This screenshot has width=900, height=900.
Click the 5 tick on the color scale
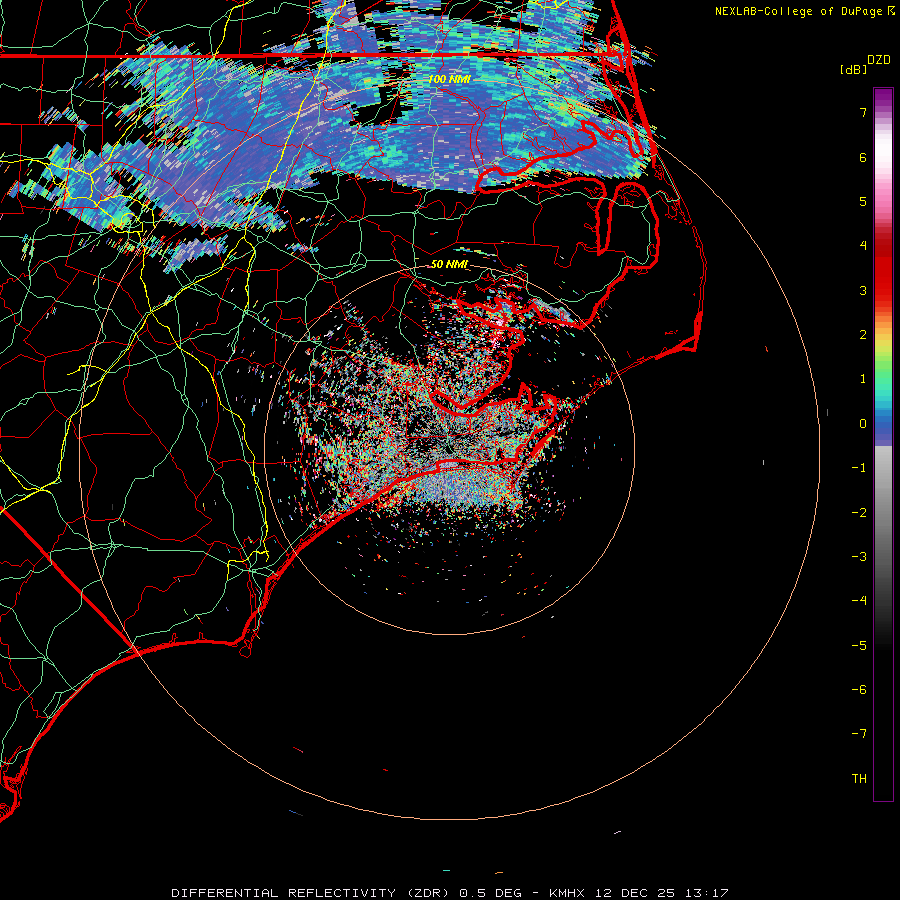click(x=863, y=201)
